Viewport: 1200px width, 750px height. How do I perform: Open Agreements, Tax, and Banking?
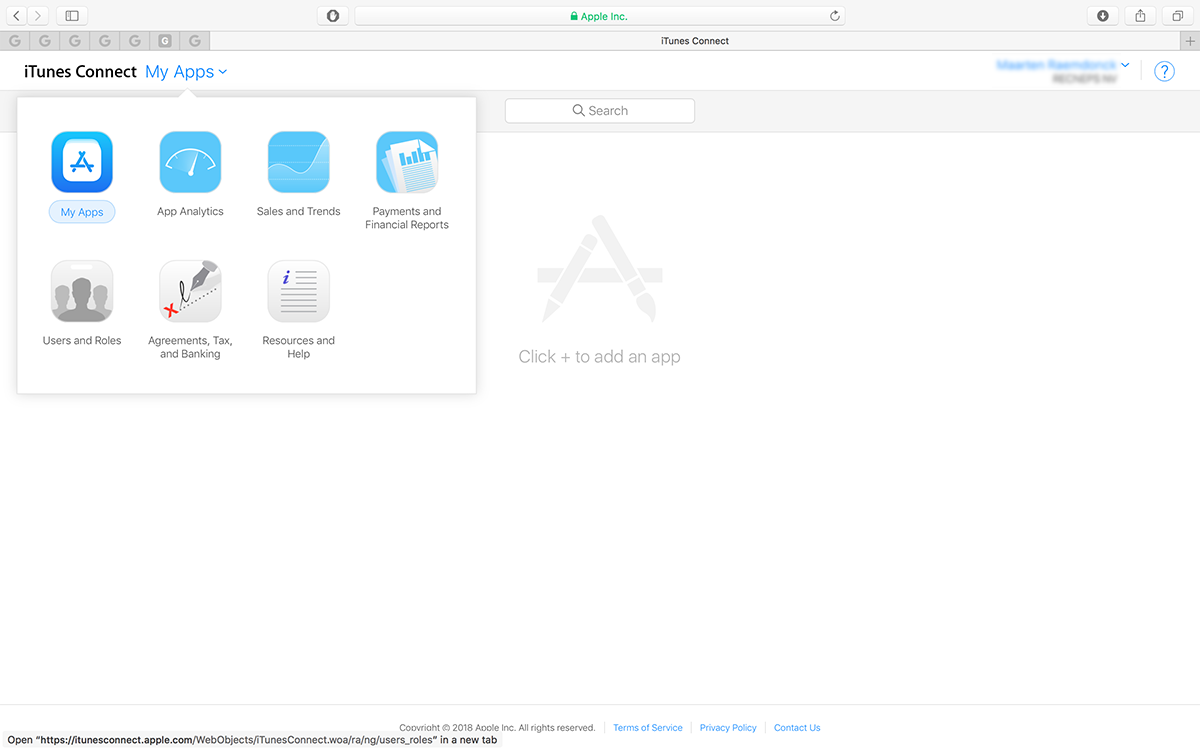(x=190, y=291)
